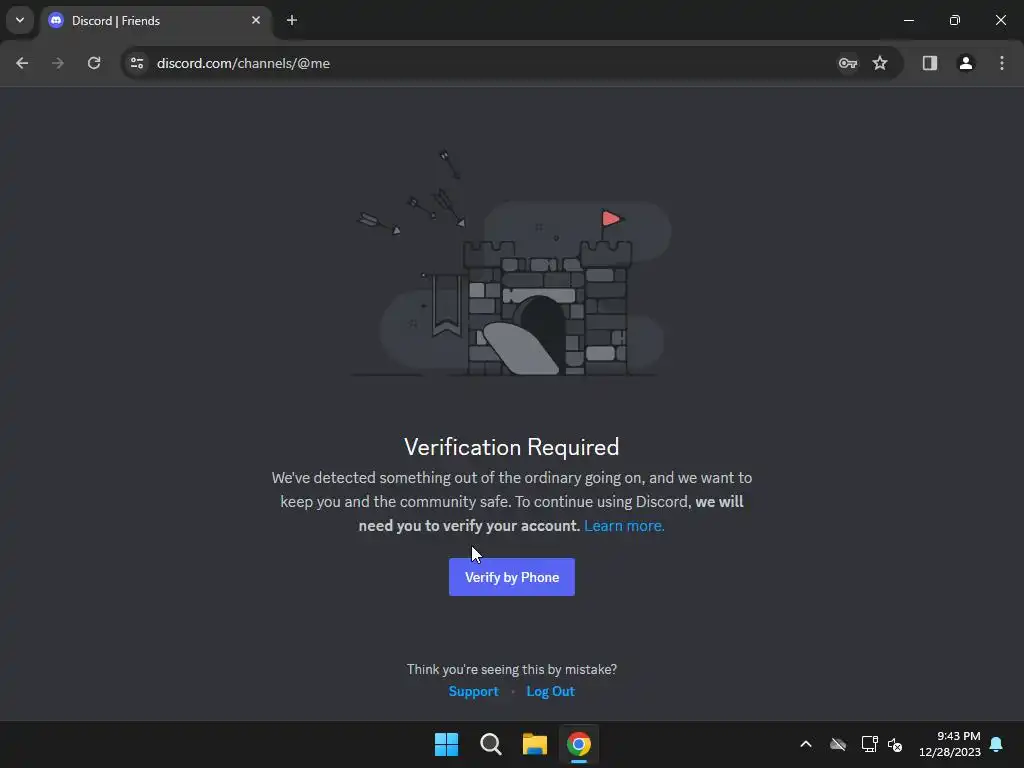View site information icon in address bar
Image resolution: width=1024 pixels, height=768 pixels.
tap(137, 63)
